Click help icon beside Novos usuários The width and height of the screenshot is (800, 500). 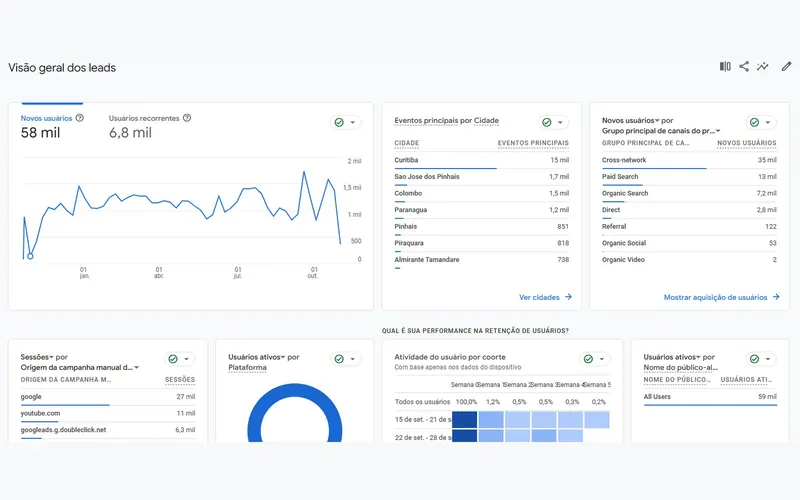point(80,118)
